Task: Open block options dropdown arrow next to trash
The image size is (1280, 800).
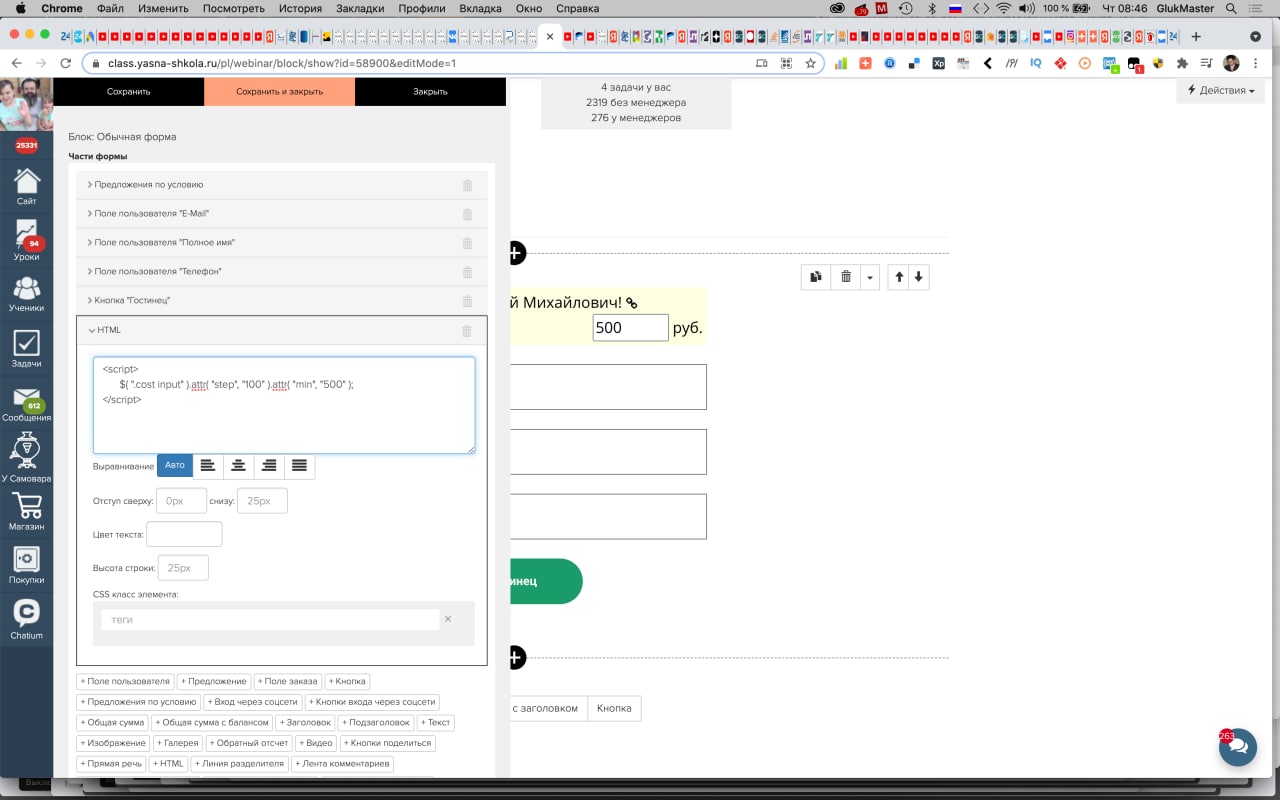Action: (870, 277)
